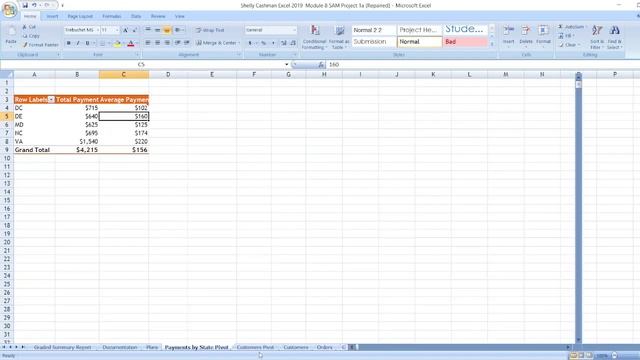This screenshot has height=360, width=640.
Task: Open the font size dropdown
Action: 117,30
